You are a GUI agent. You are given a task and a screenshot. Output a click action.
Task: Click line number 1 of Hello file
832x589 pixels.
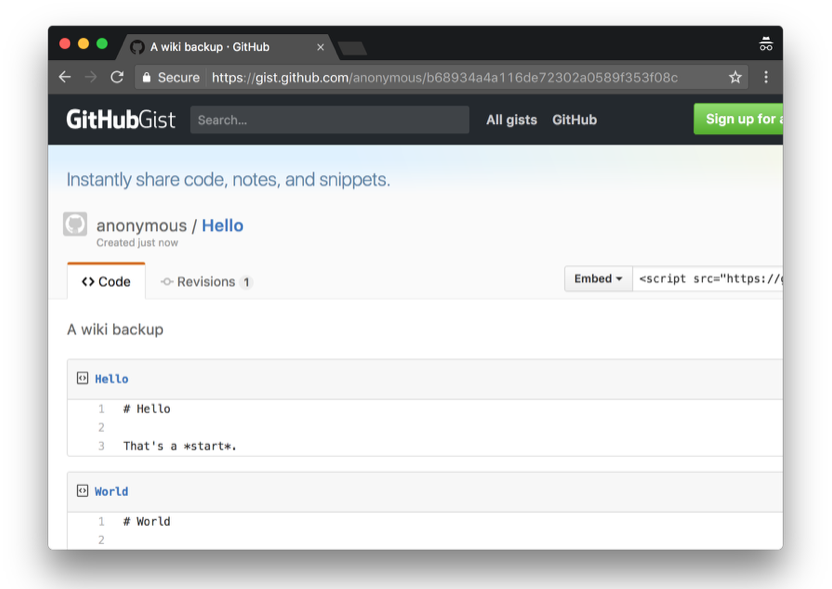pyautogui.click(x=101, y=409)
